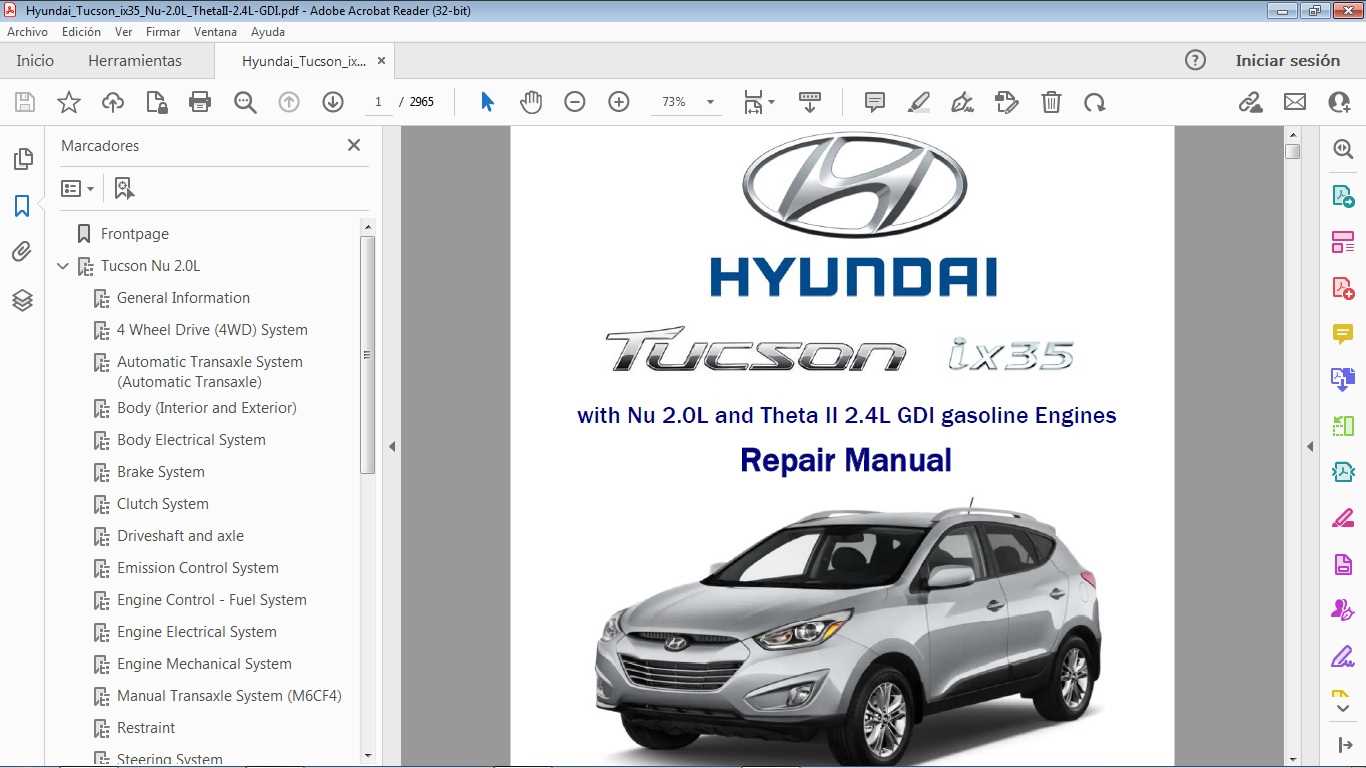Select the Highlight text tool
1366x768 pixels.
tap(919, 102)
